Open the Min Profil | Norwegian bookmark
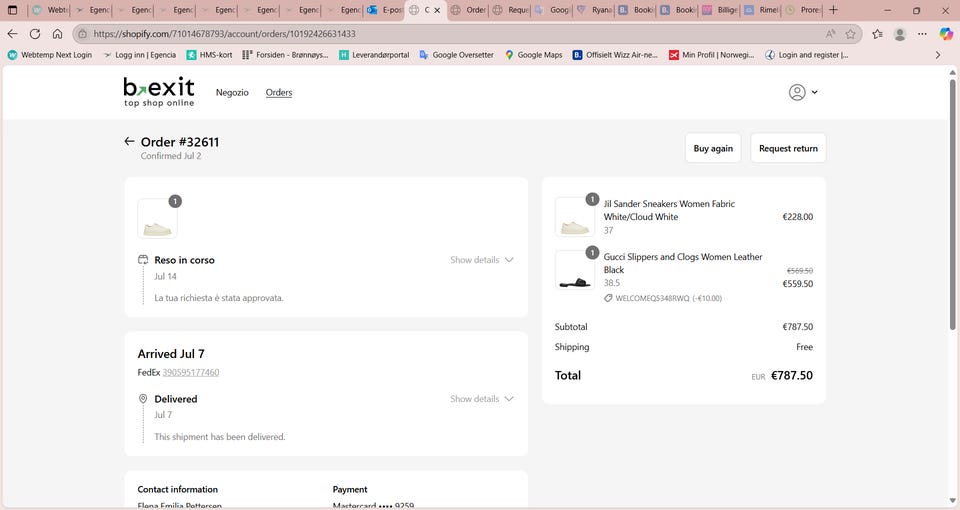The width and height of the screenshot is (960, 510). tap(712, 54)
